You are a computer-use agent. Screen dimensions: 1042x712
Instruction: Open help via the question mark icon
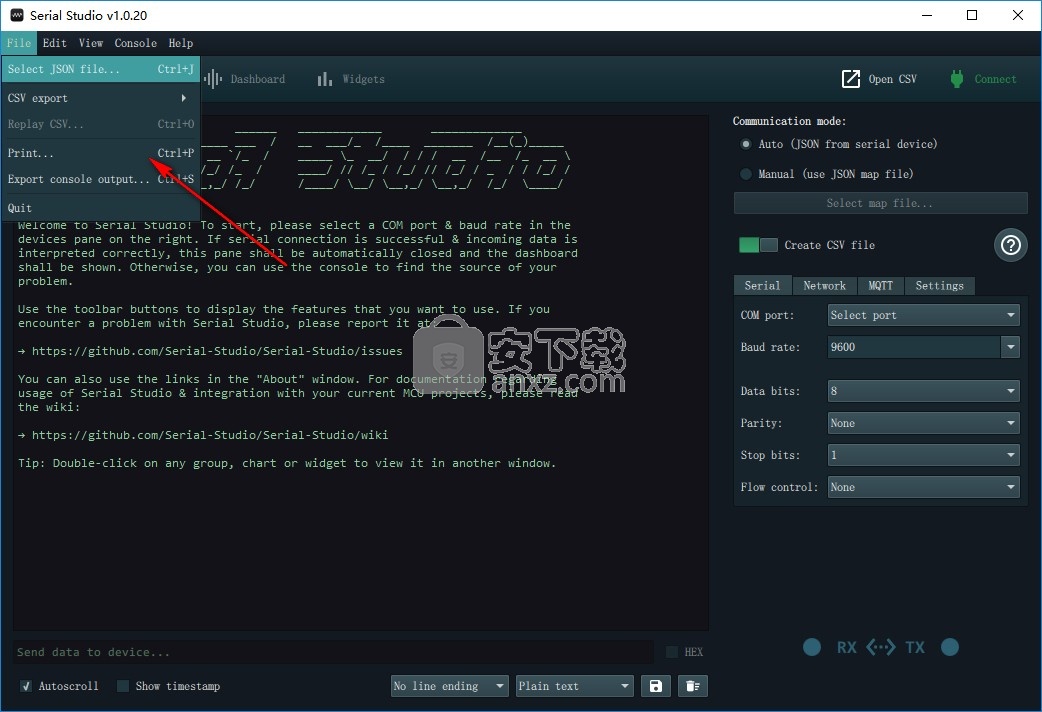click(x=1011, y=245)
